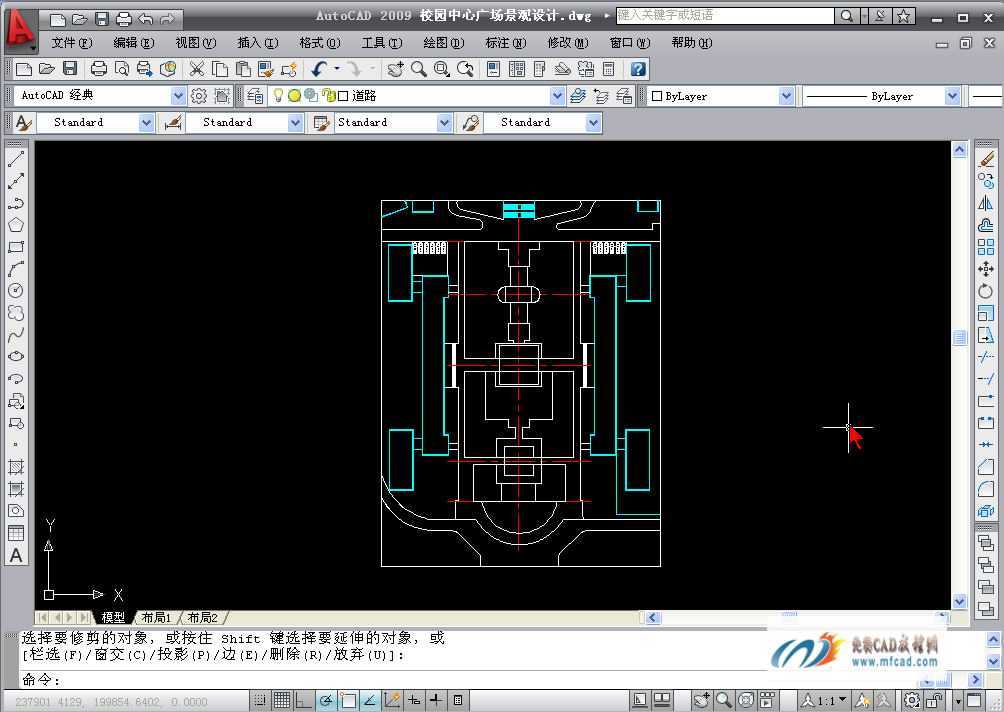Toggle Snap mode in the status bar
Viewport: 1004px width, 712px height.
[x=259, y=700]
